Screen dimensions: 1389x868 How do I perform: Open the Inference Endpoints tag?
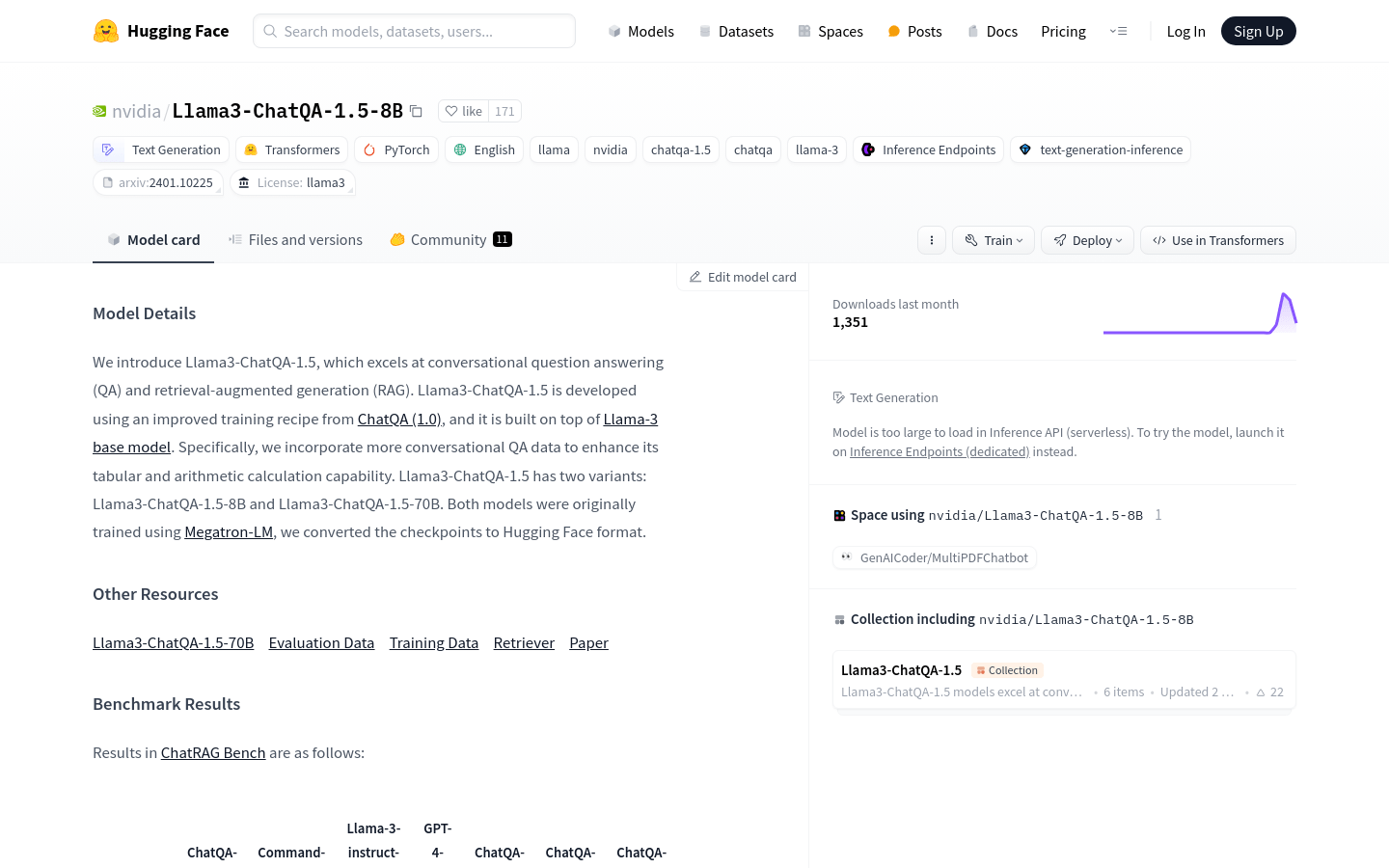929,149
